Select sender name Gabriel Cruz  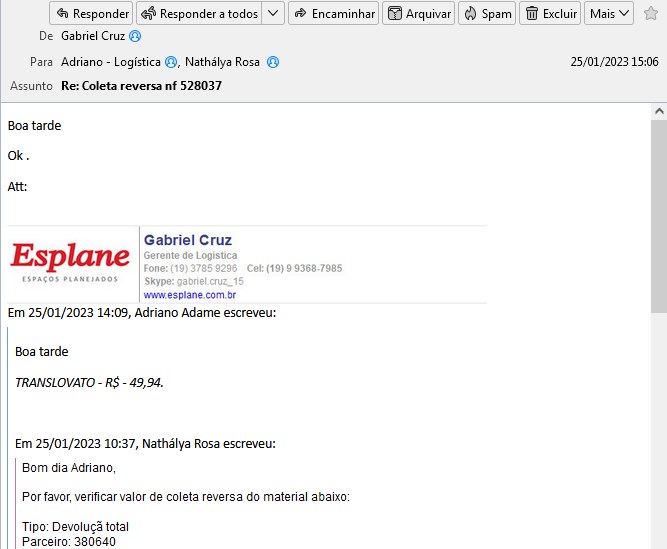tap(94, 36)
